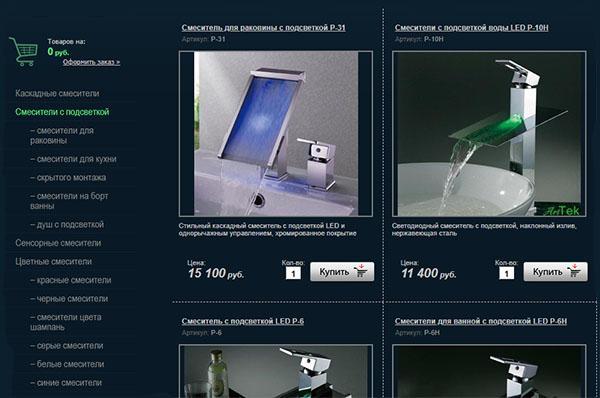
Task: Click the 'Артикул: P-6' text
Action: pos(202,333)
